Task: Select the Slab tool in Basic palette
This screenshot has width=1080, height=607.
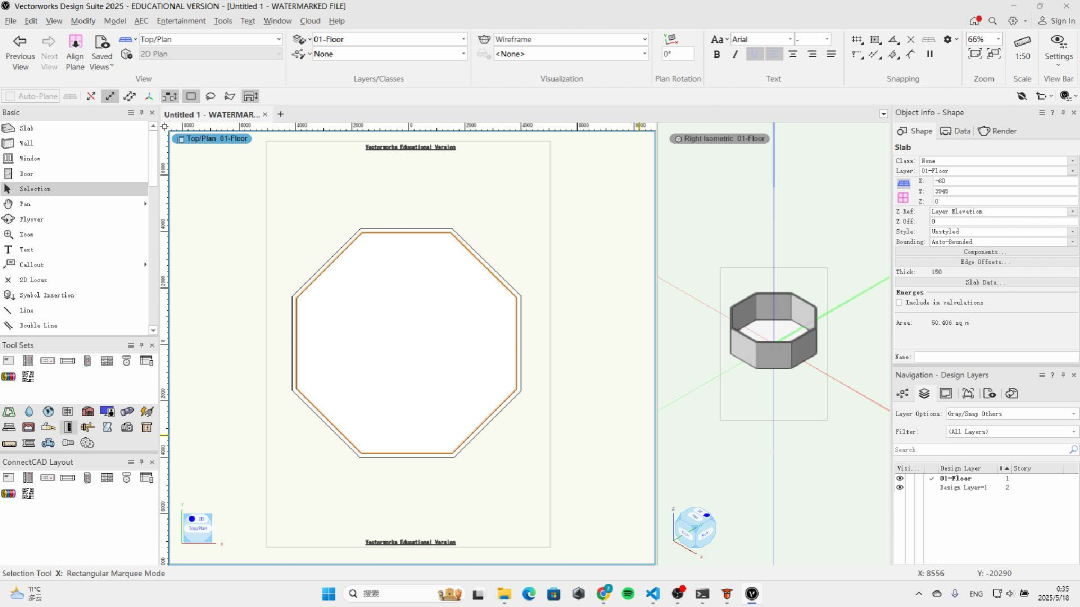Action: coord(26,128)
